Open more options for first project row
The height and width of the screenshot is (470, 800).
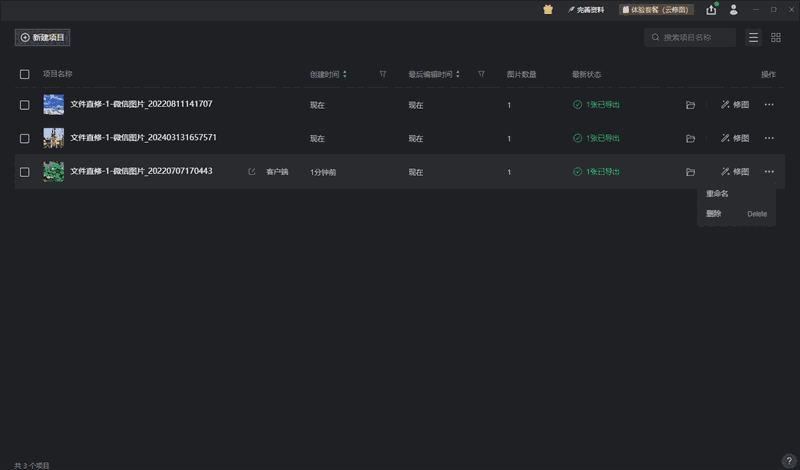pyautogui.click(x=769, y=105)
